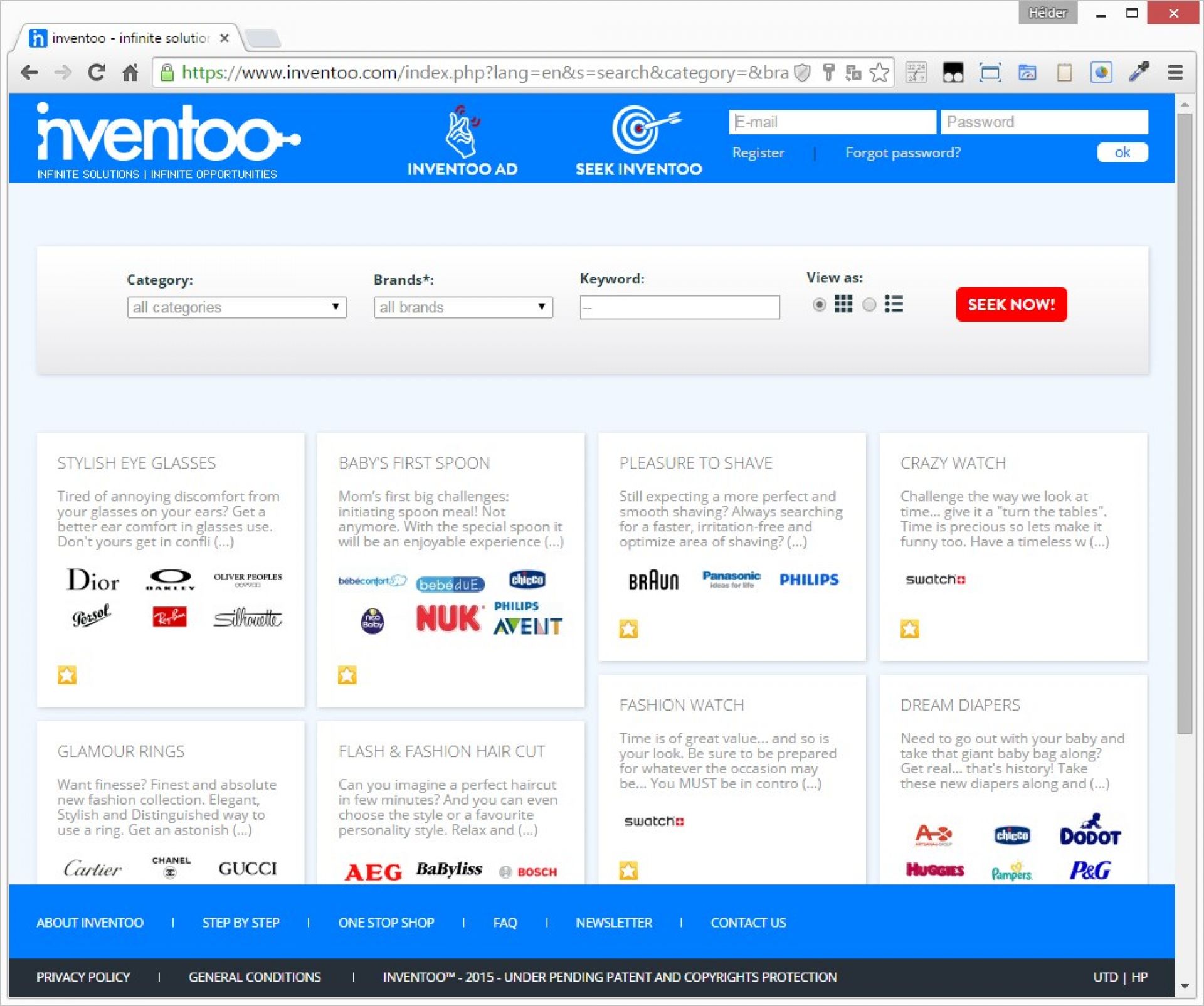Click the browser home icon

pyautogui.click(x=130, y=73)
